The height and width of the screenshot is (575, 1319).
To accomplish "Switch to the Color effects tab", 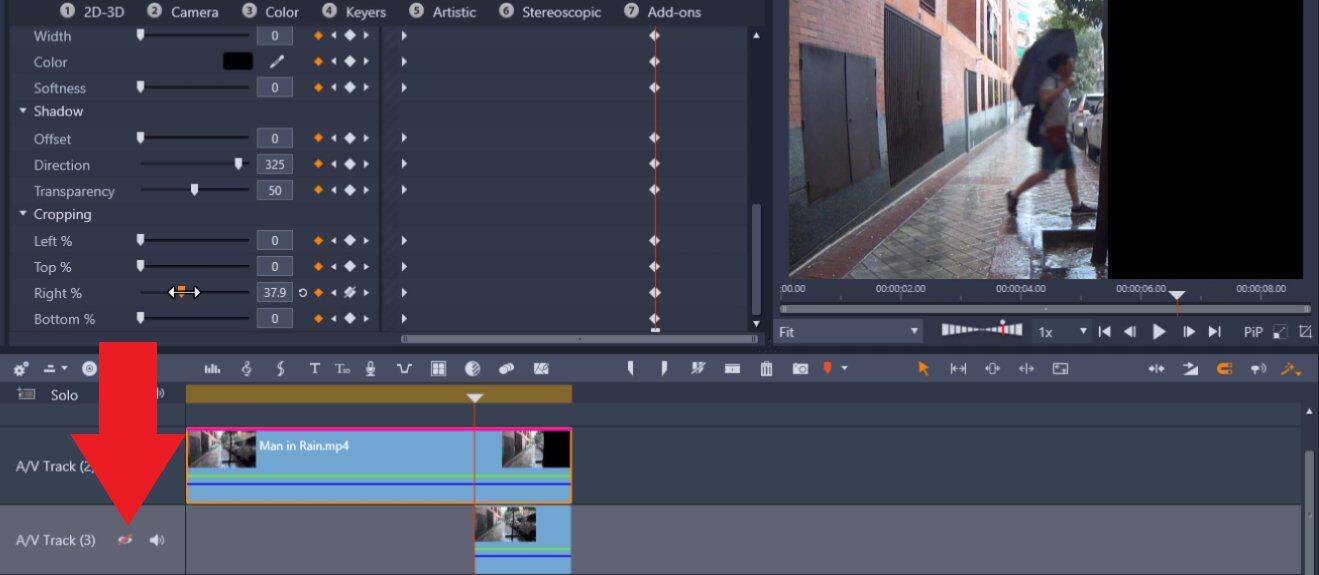I will [270, 12].
